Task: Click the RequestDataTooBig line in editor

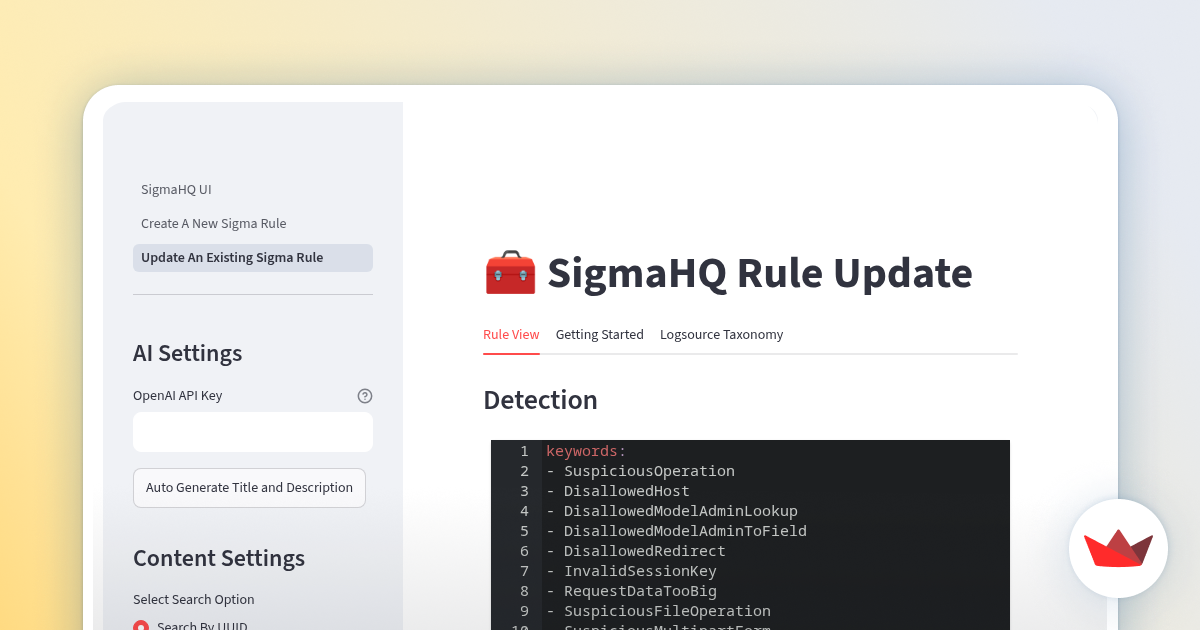Action: tap(631, 591)
